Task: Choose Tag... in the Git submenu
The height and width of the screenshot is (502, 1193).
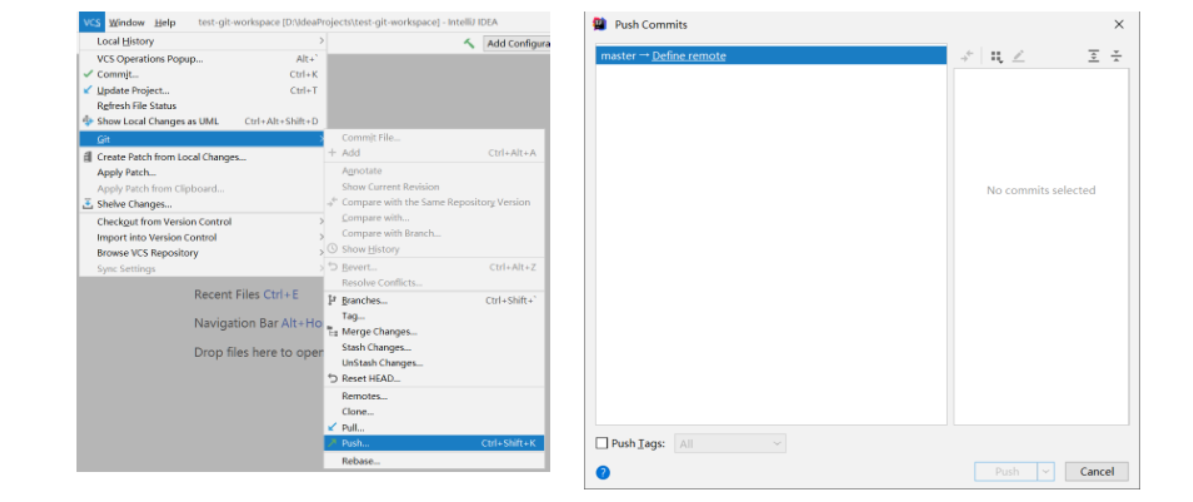Action: tap(434, 316)
